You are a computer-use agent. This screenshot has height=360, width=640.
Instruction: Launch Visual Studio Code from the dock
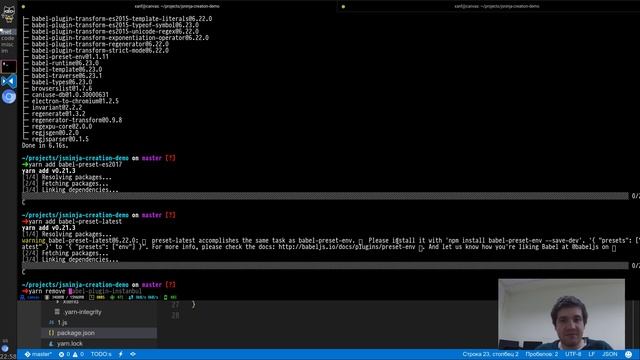(9, 81)
